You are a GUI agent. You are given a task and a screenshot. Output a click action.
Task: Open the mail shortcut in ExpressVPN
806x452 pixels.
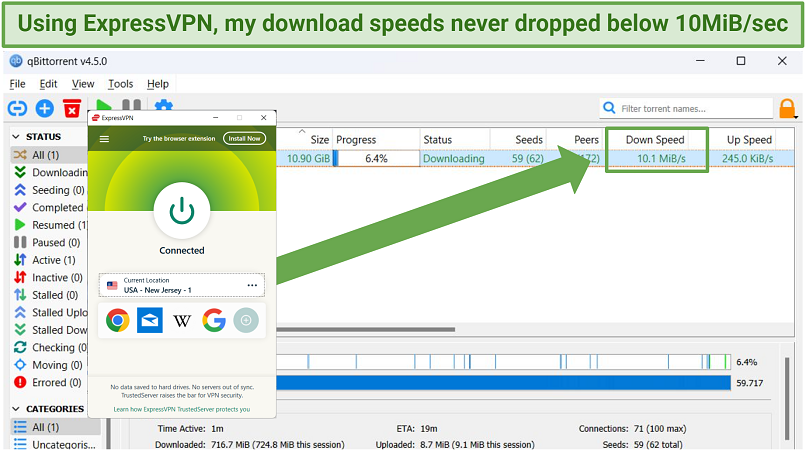pyautogui.click(x=150, y=320)
